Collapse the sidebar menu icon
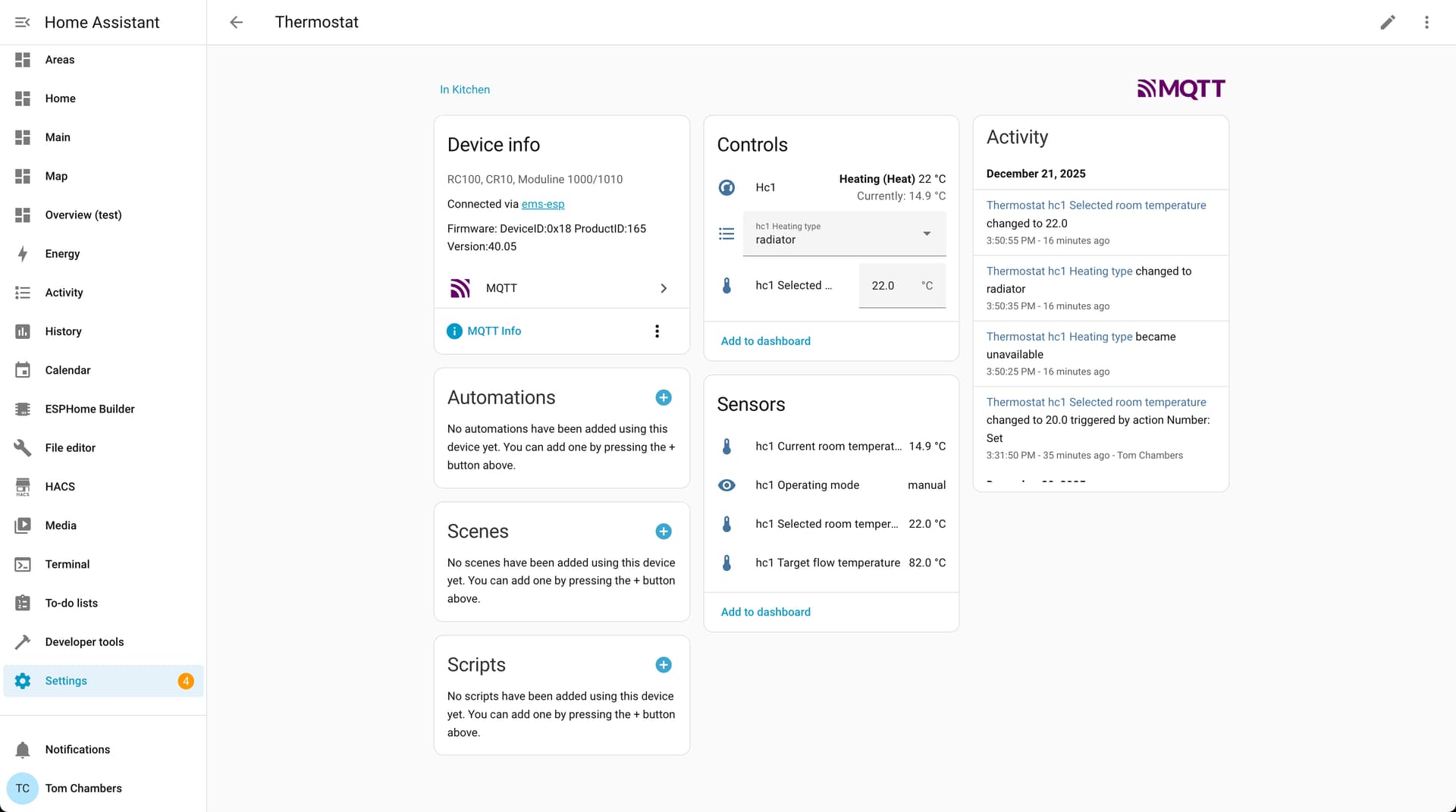Viewport: 1456px width, 812px height. point(23,22)
